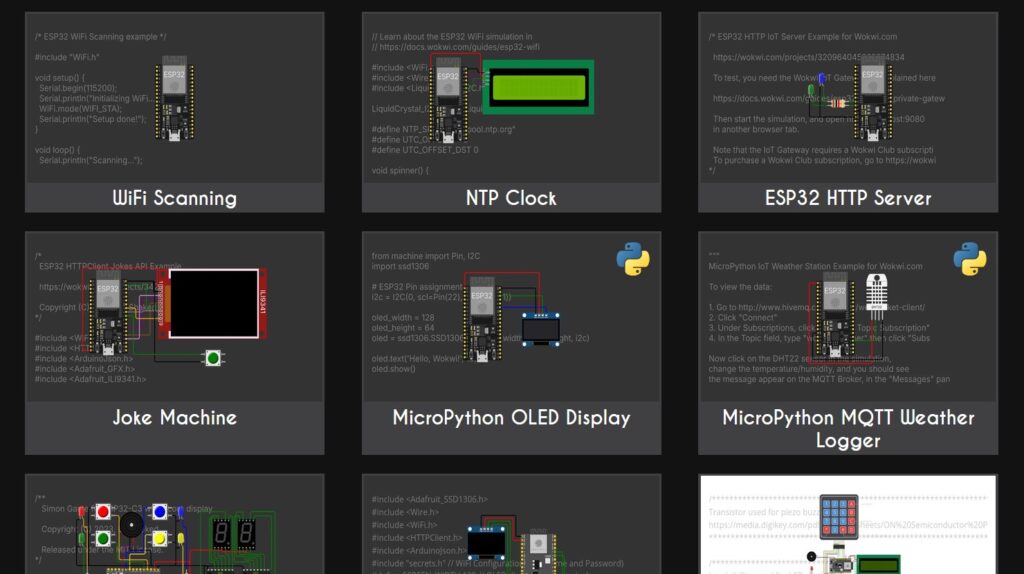Open the MicroPython MQTT Weather Logger title

coord(848,428)
